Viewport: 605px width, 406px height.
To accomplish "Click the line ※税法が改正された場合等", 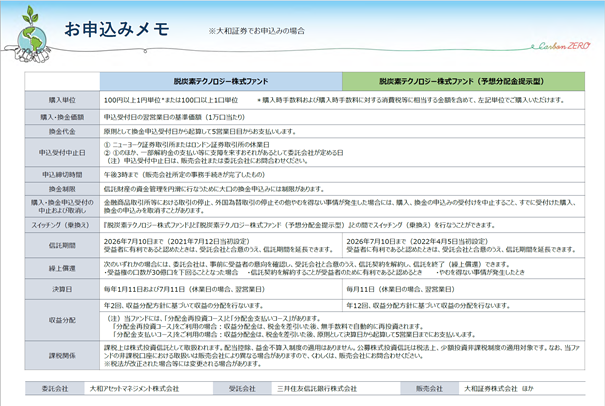I will click(183, 364).
